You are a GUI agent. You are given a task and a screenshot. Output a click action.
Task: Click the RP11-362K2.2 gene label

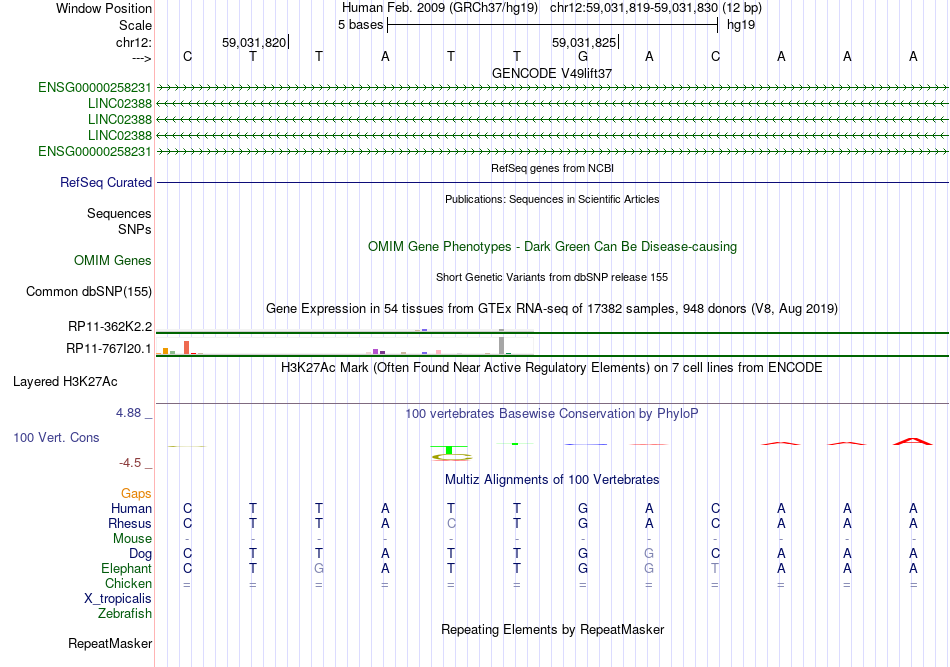point(110,327)
